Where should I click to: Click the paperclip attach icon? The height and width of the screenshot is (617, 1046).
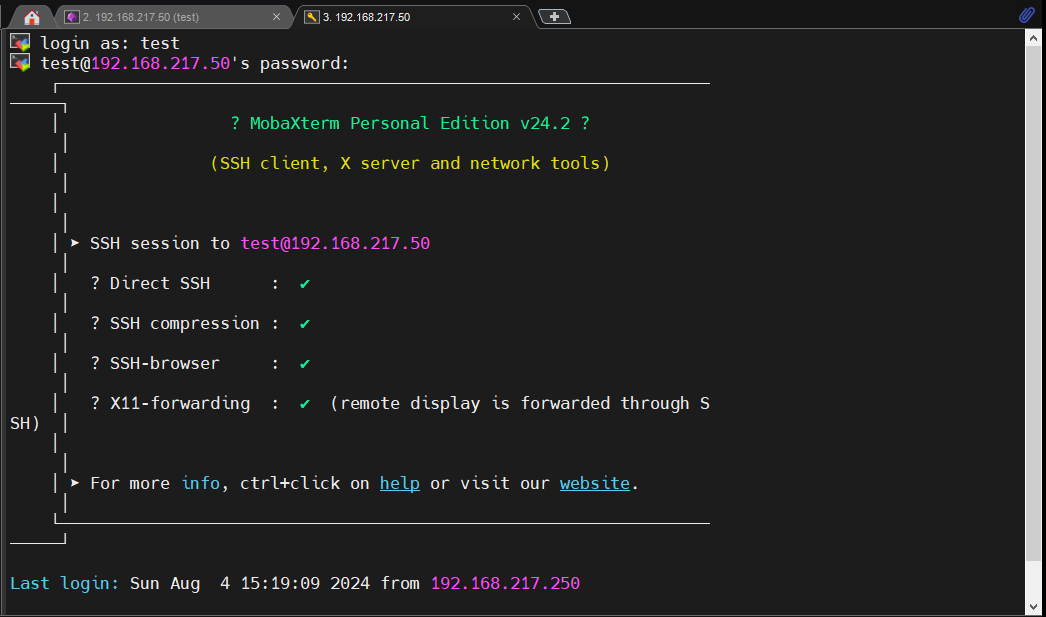pyautogui.click(x=1027, y=15)
